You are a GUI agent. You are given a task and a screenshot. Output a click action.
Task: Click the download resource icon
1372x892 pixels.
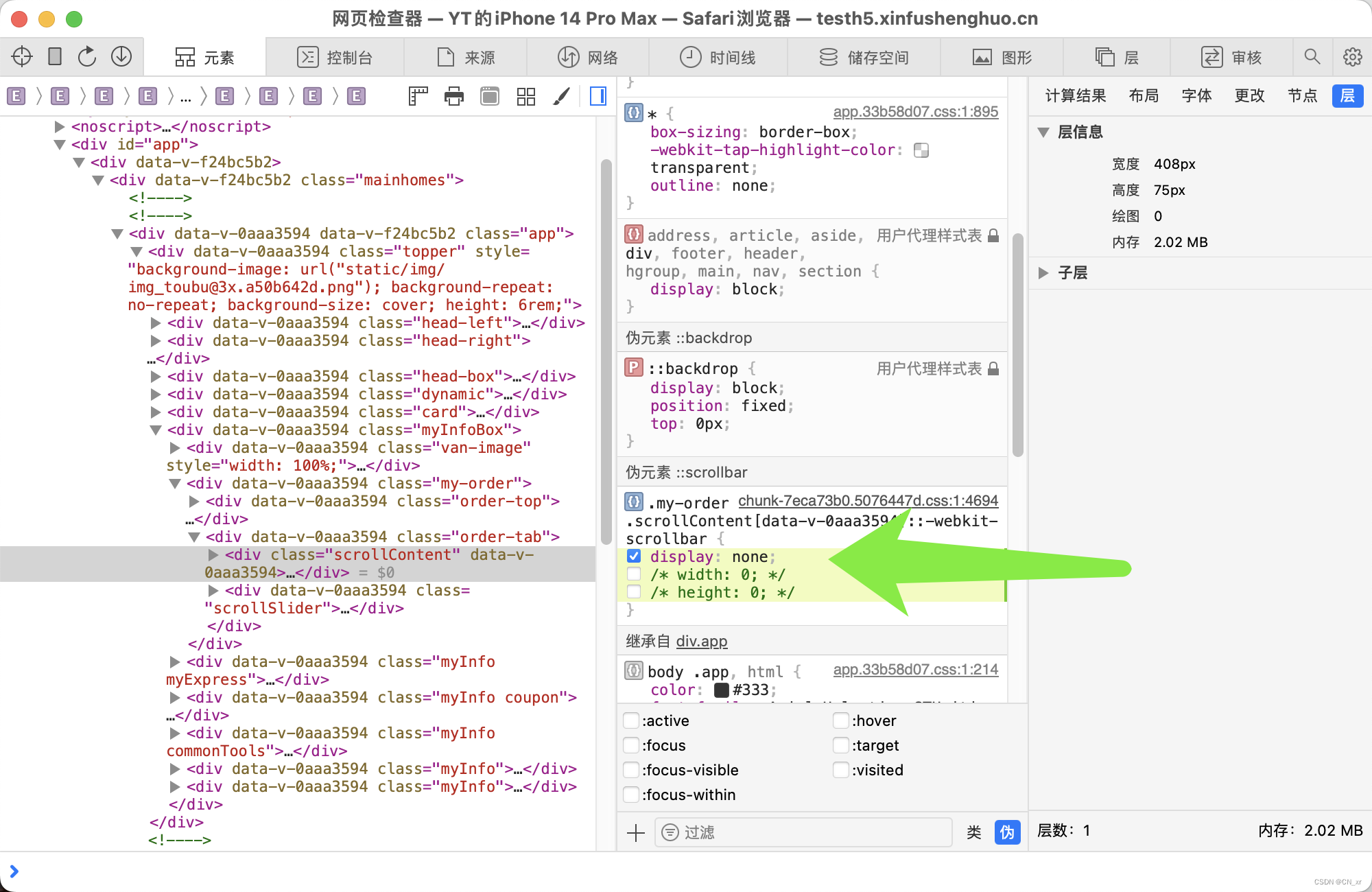coord(122,56)
